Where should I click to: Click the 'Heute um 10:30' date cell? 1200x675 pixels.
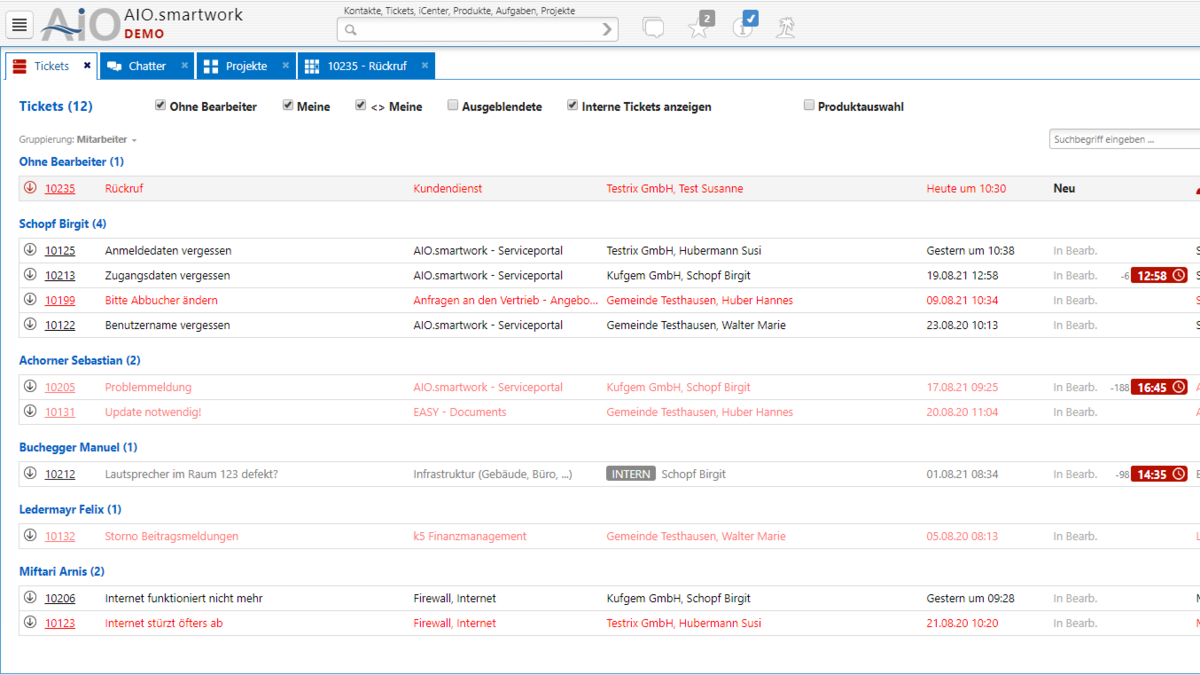(x=966, y=188)
